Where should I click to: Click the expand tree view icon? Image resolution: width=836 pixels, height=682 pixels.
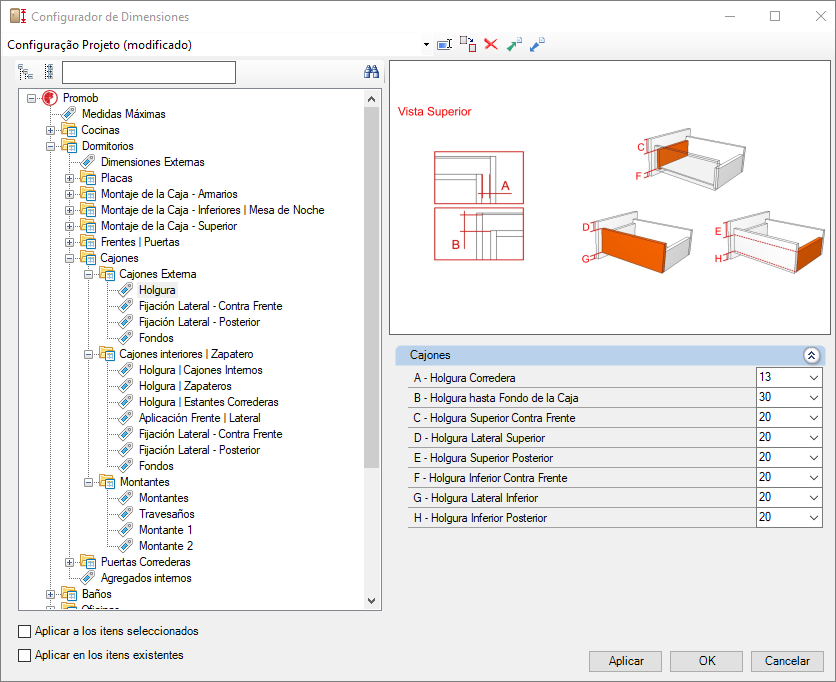25,71
